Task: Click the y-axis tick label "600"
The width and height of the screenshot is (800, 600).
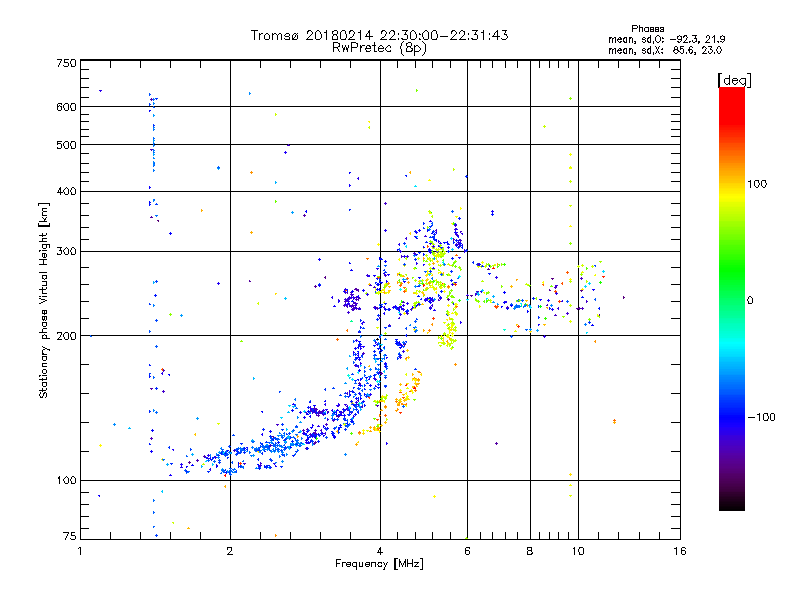Action: pos(66,107)
